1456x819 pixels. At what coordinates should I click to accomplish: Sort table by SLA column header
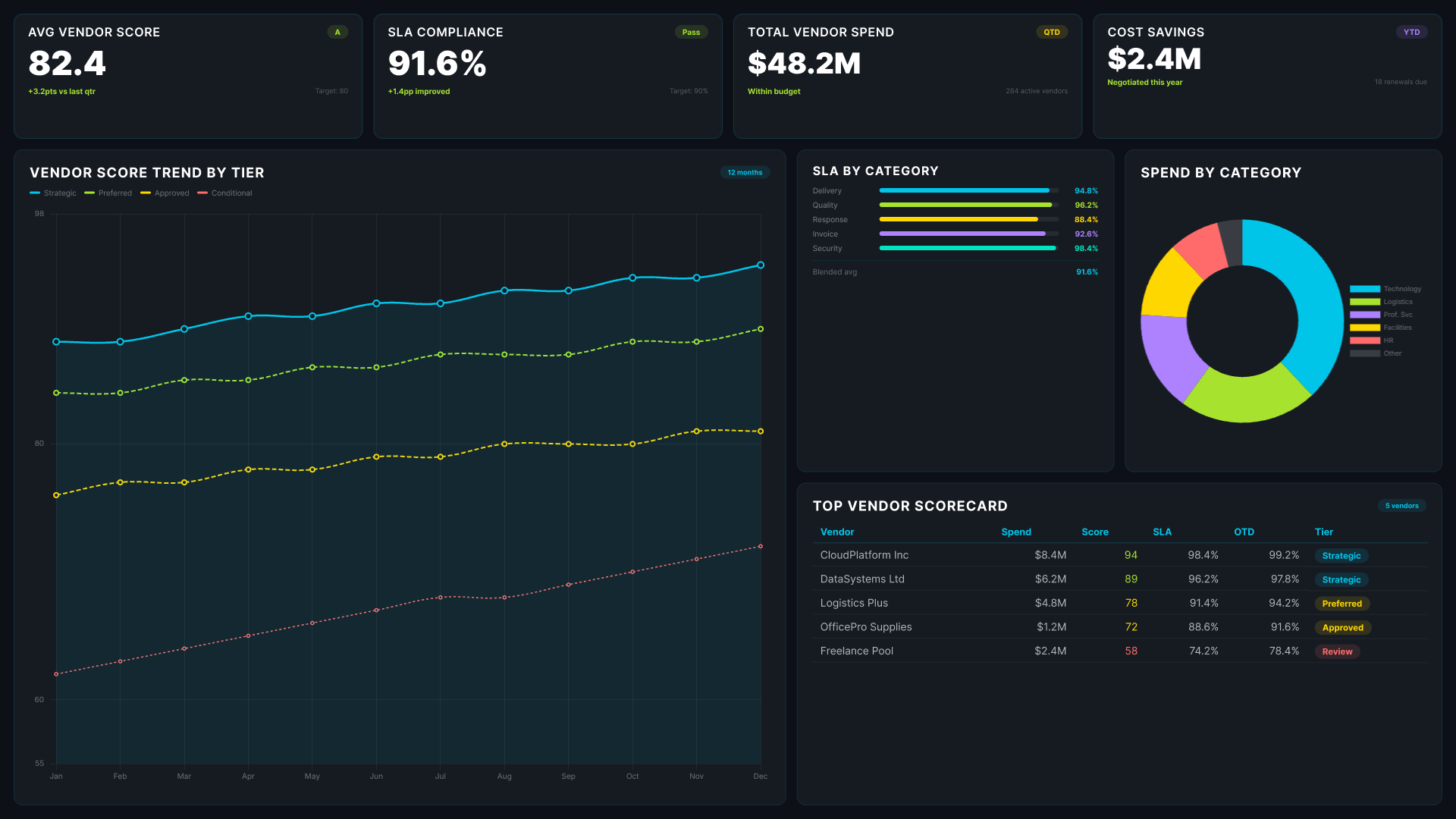point(1162,532)
